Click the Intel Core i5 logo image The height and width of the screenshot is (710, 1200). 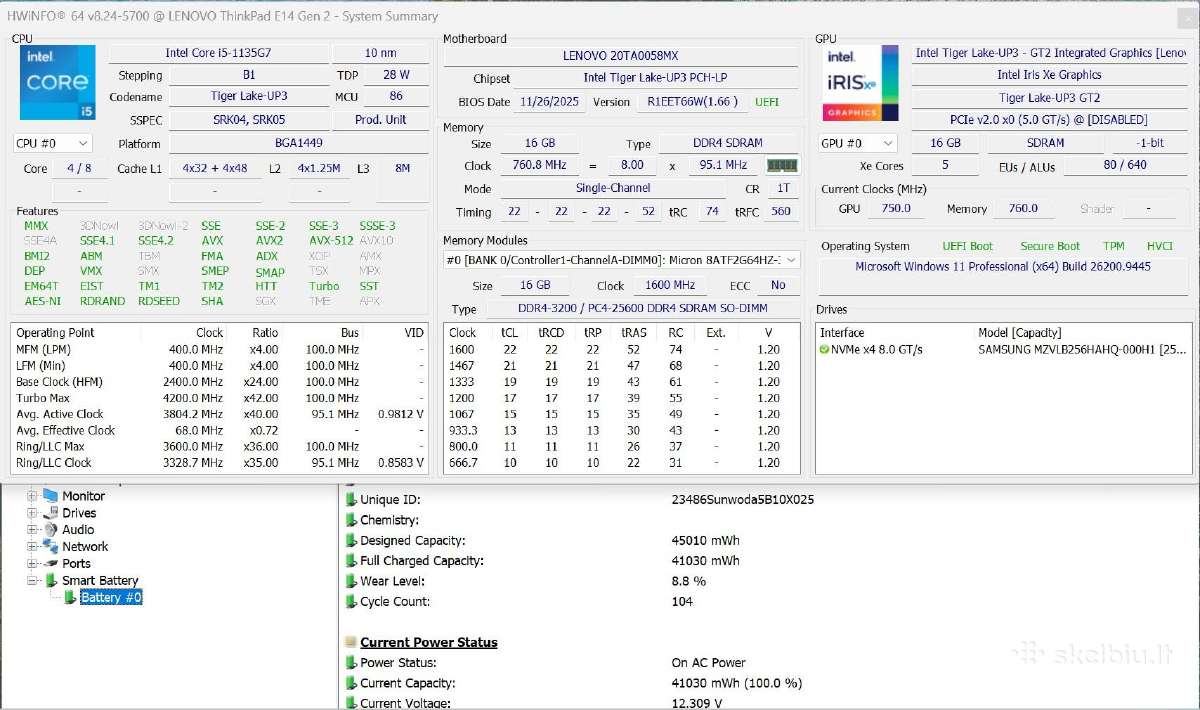click(58, 83)
